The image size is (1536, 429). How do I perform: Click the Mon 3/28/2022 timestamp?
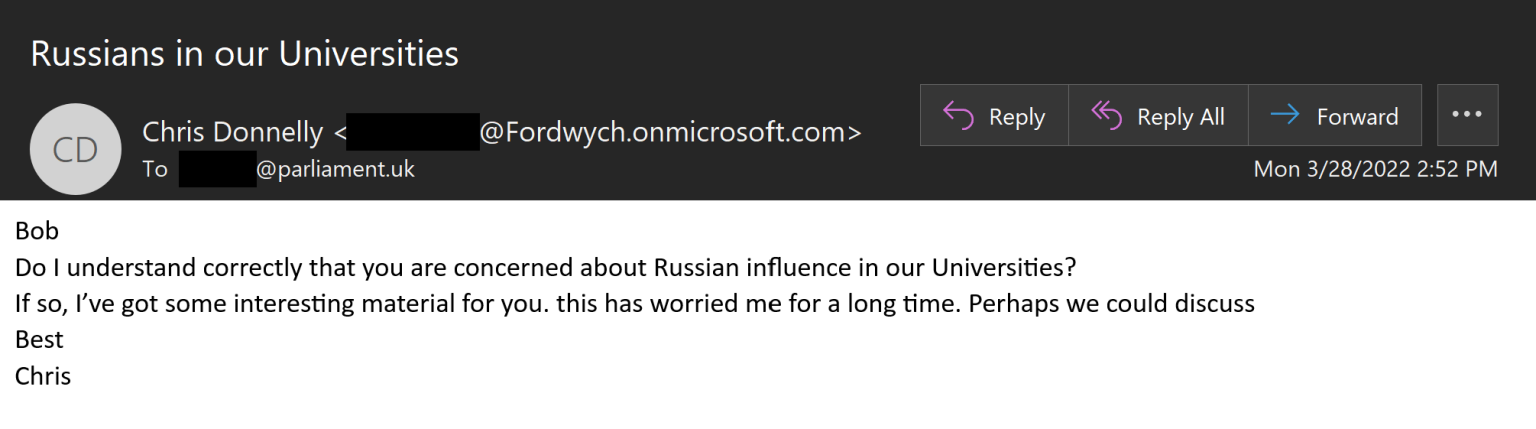click(x=1375, y=169)
